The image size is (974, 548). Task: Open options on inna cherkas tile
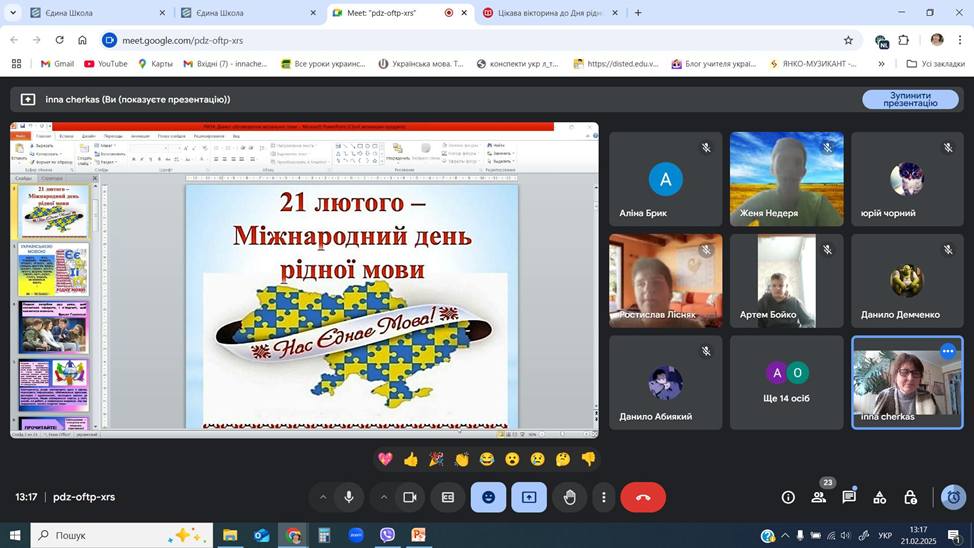948,351
